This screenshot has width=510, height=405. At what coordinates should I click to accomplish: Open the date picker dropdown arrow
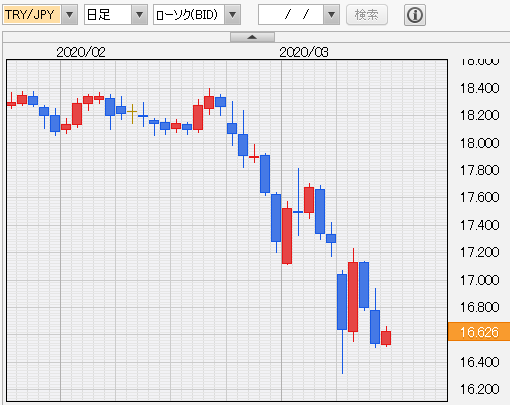[331, 15]
